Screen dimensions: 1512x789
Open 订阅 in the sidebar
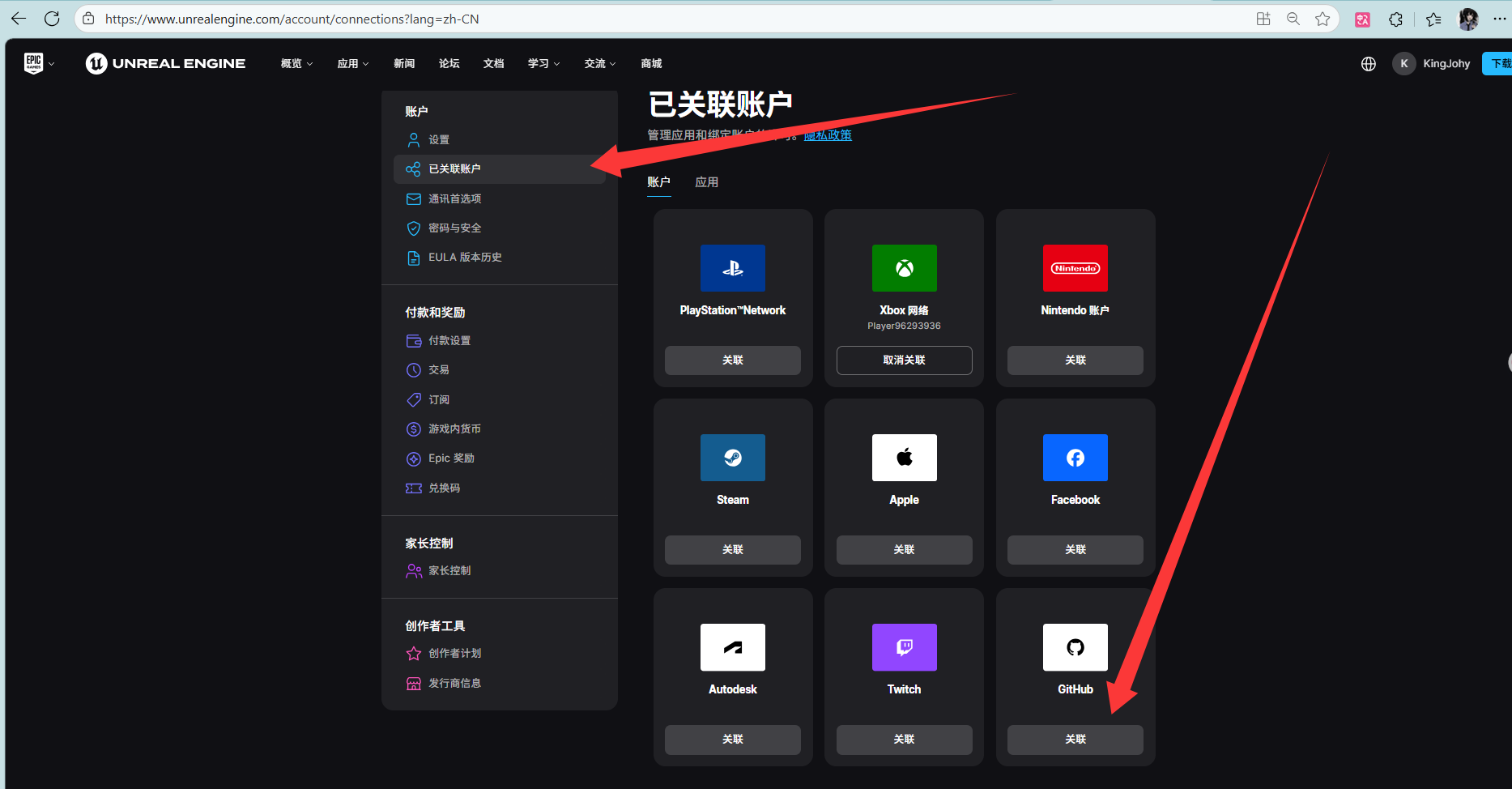click(x=500, y=400)
